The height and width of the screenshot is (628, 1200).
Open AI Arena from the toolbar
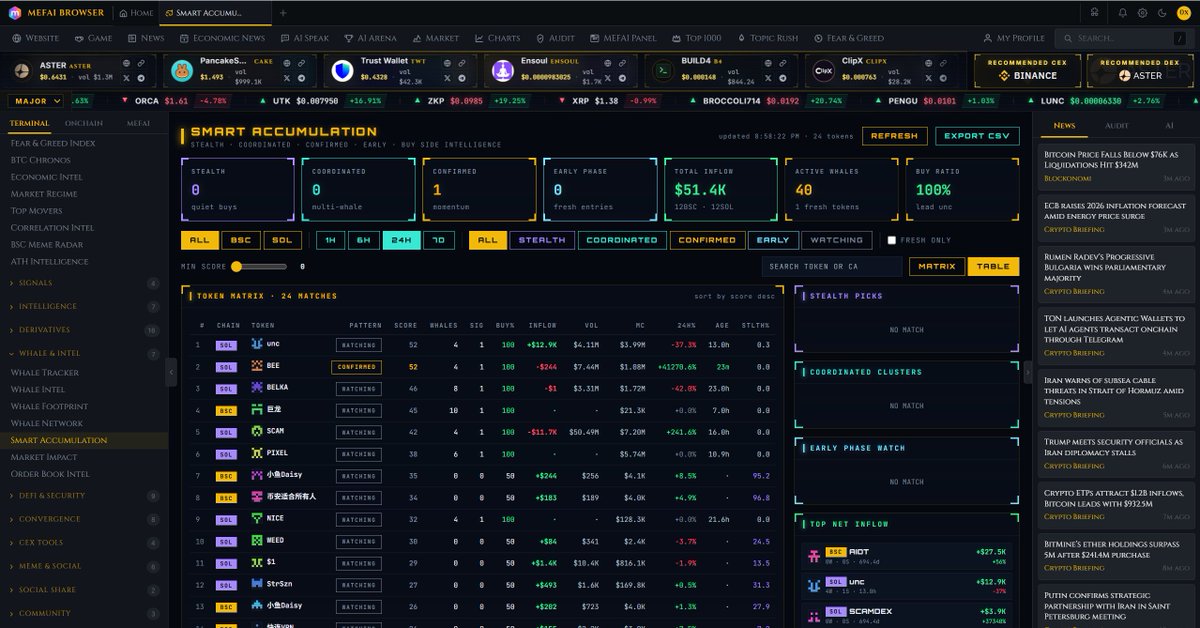click(369, 38)
